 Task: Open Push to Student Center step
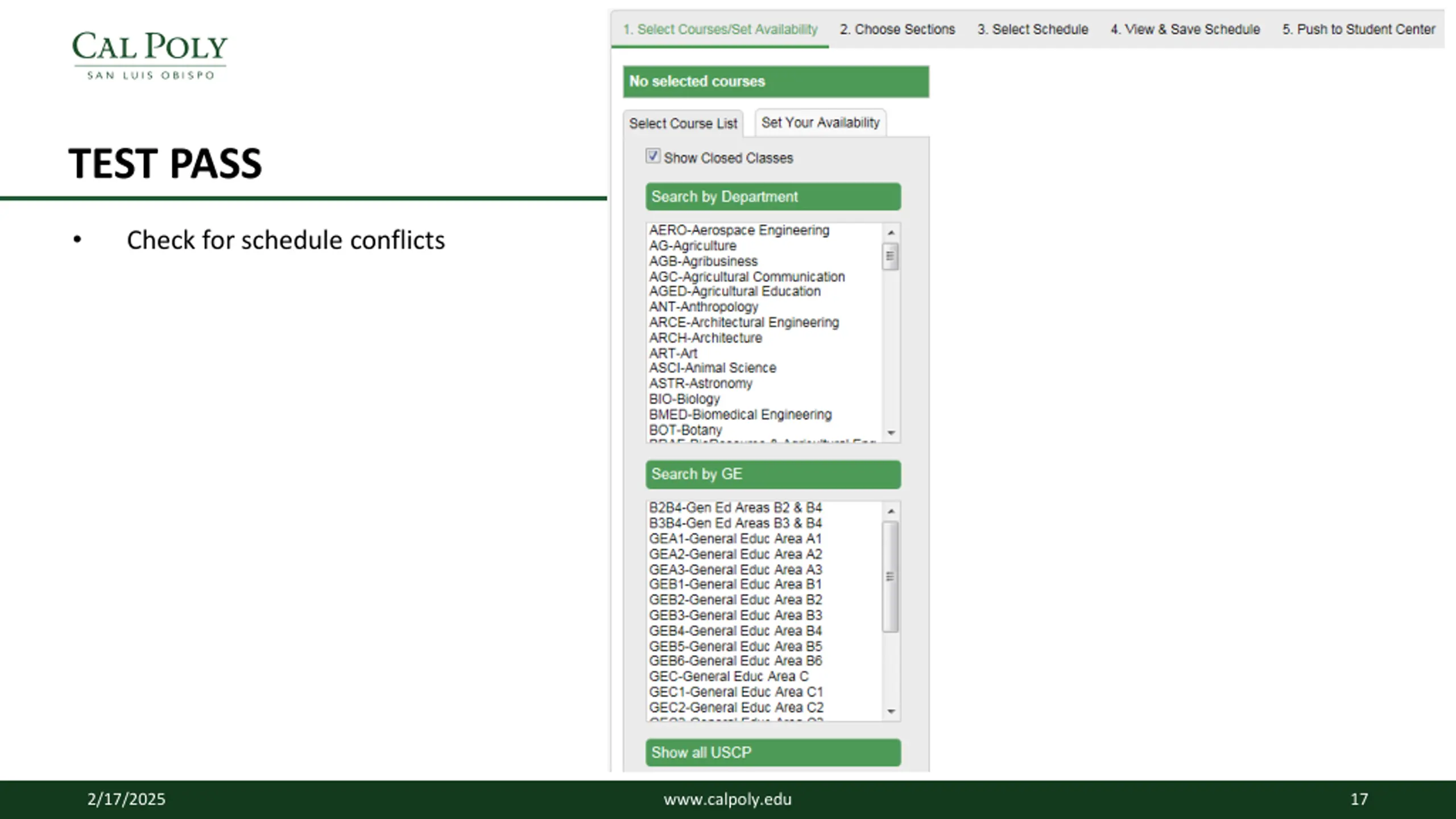(x=1359, y=29)
